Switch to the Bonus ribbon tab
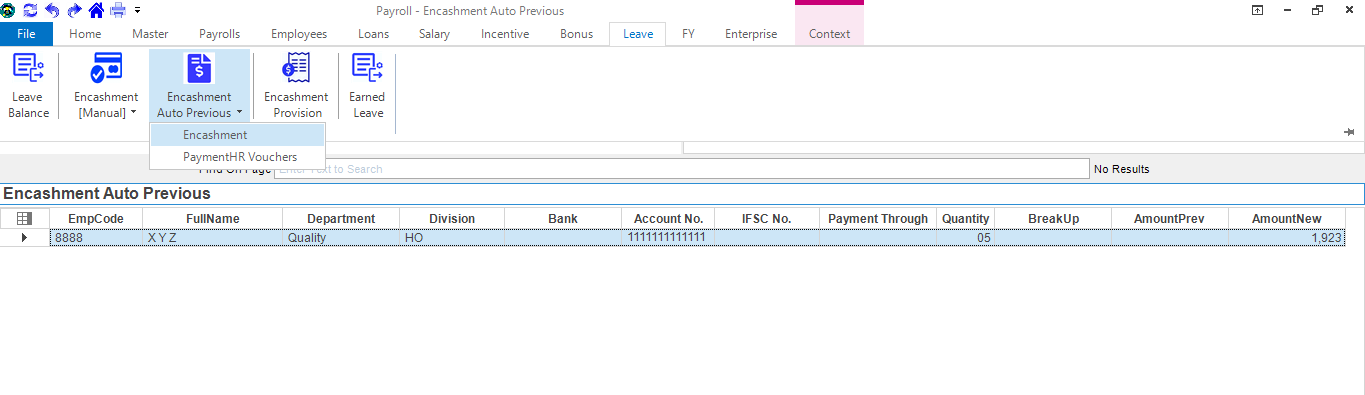The image size is (1365, 395). [576, 34]
